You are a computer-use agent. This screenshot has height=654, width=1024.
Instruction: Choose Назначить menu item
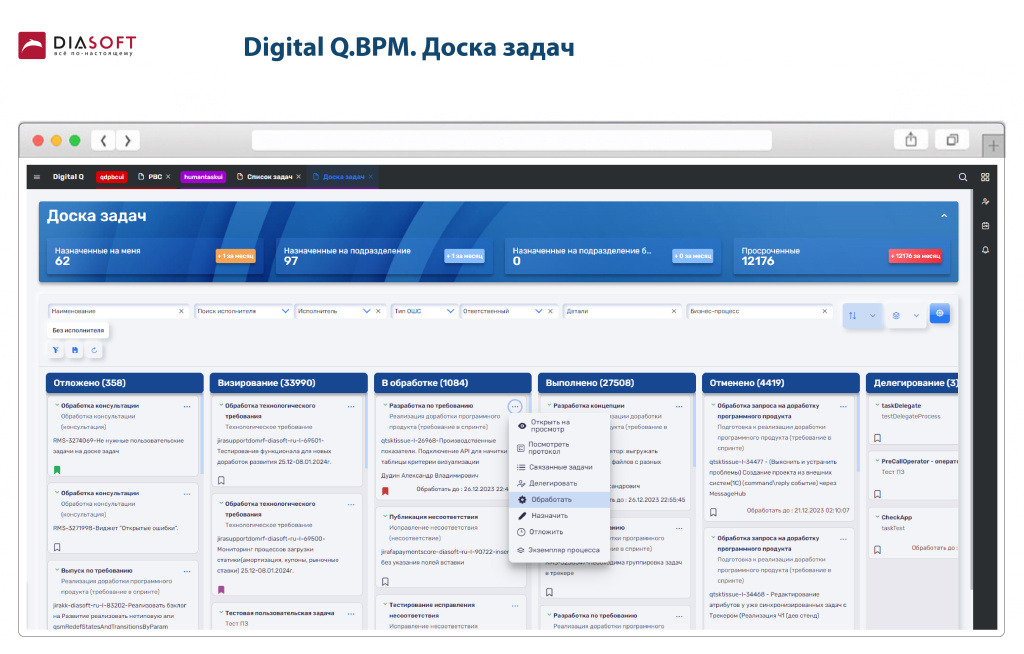559,516
